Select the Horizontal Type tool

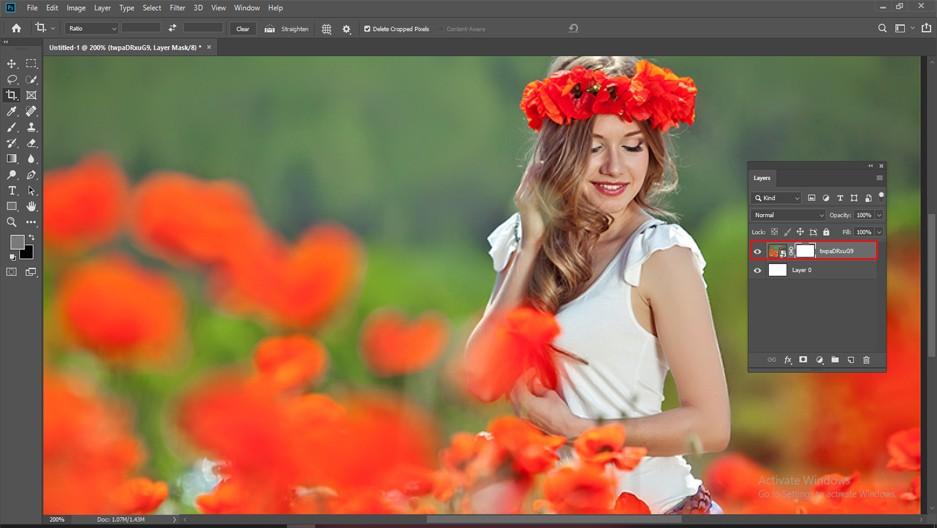tap(11, 191)
